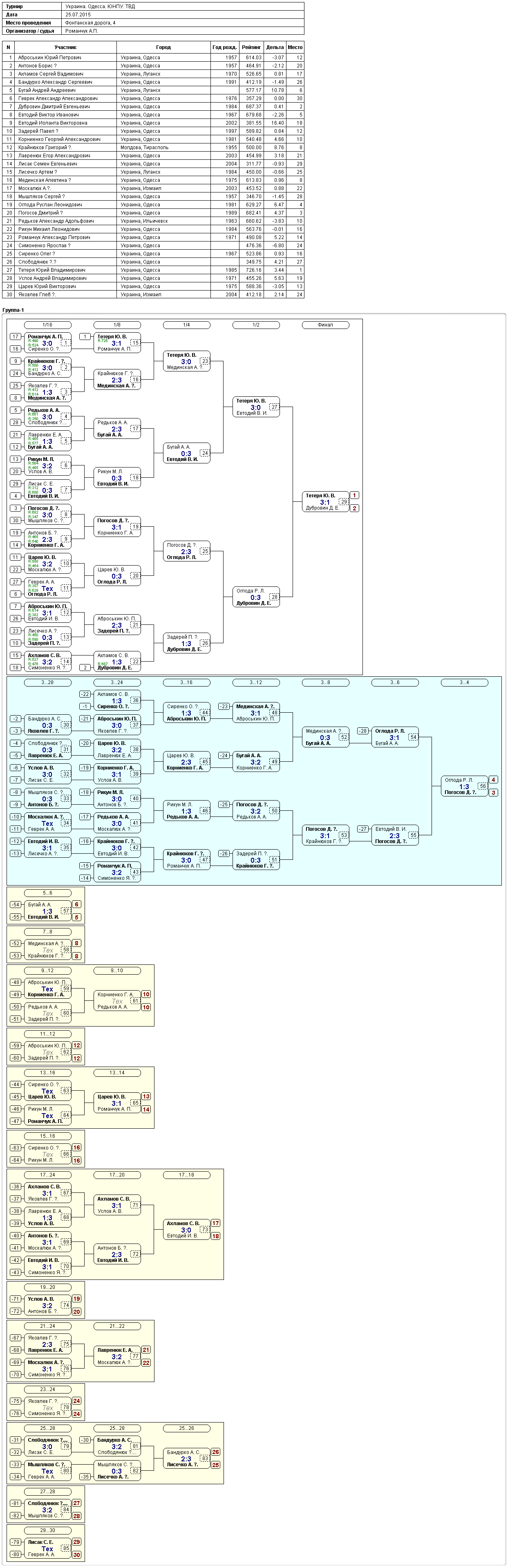Click the '3...16' round header
The width and height of the screenshot is (510, 1568).
coord(186,682)
